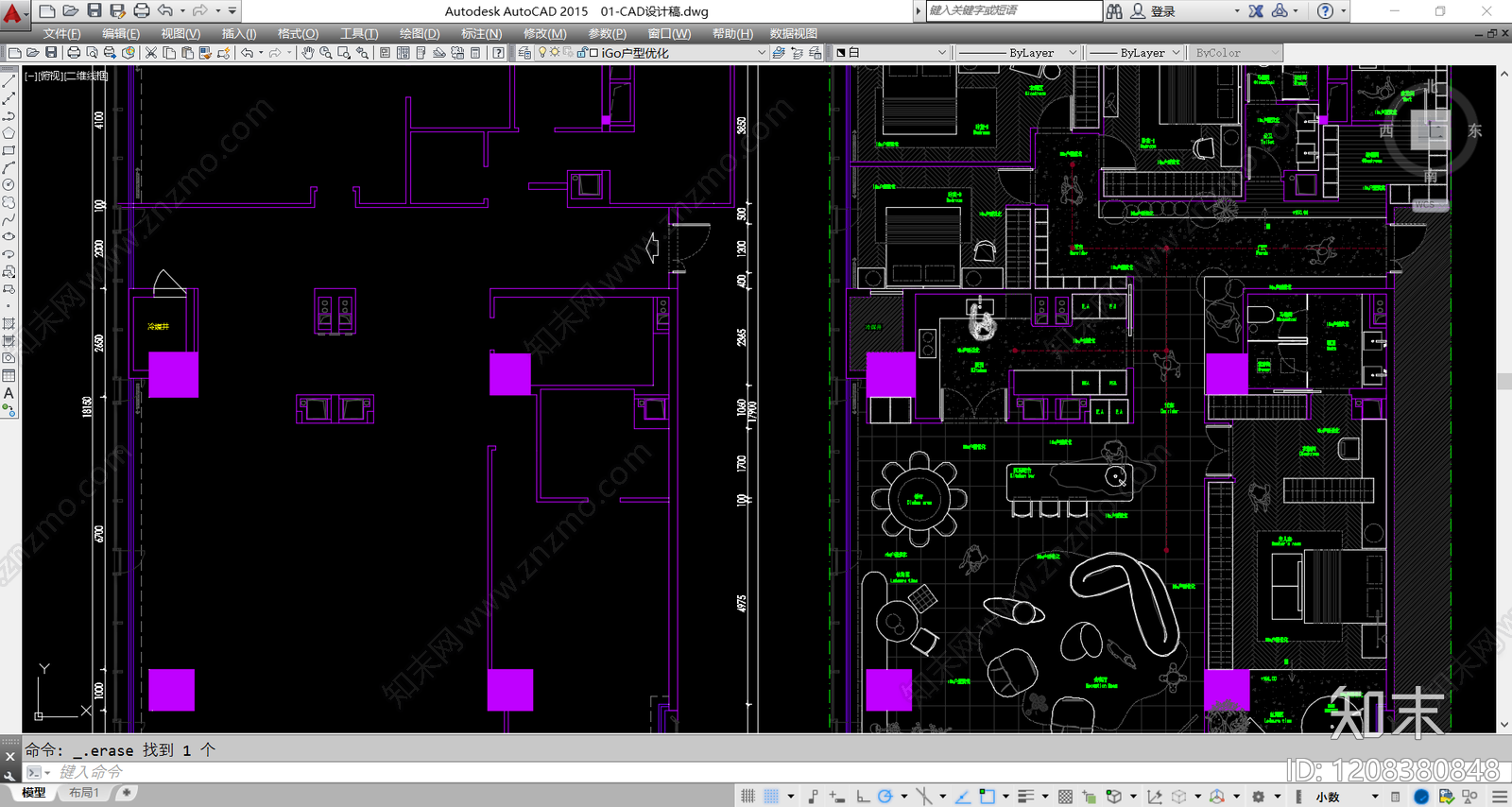Click the Customization menu icon in status bar
This screenshot has width=1512, height=807.
1500,797
